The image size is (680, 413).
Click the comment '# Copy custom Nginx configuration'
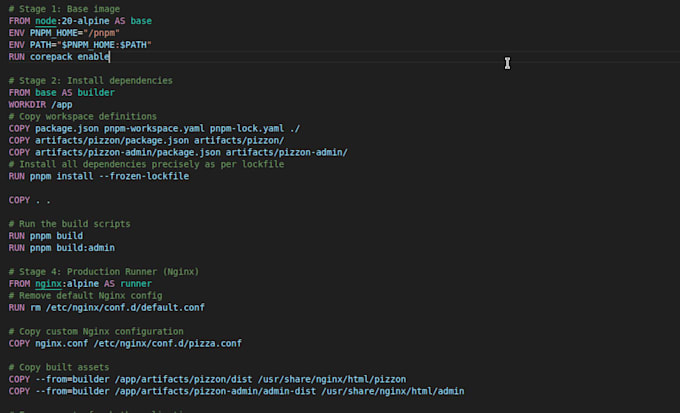tap(96, 331)
